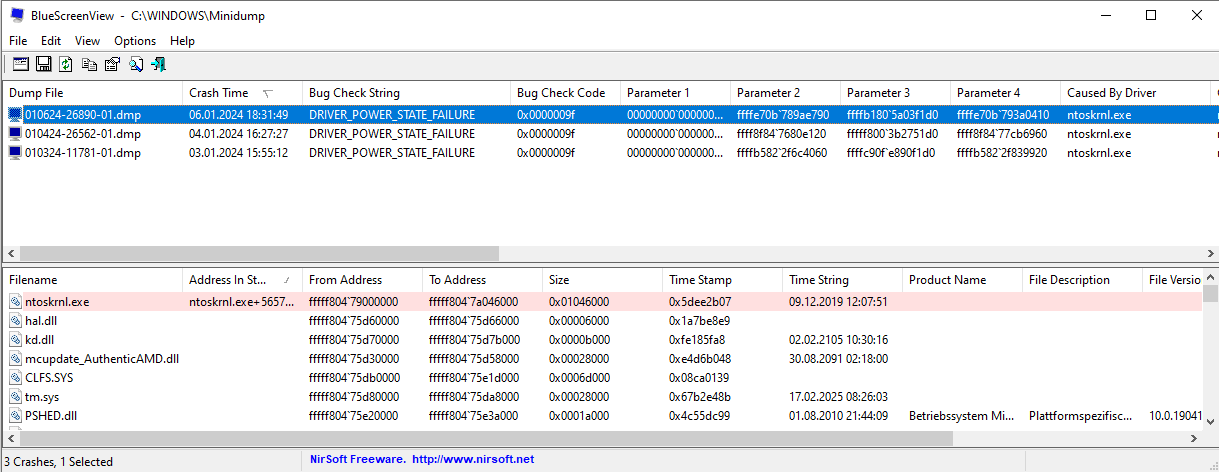This screenshot has width=1219, height=472.
Task: Sort by Bug Check String column header
Action: pos(407,93)
